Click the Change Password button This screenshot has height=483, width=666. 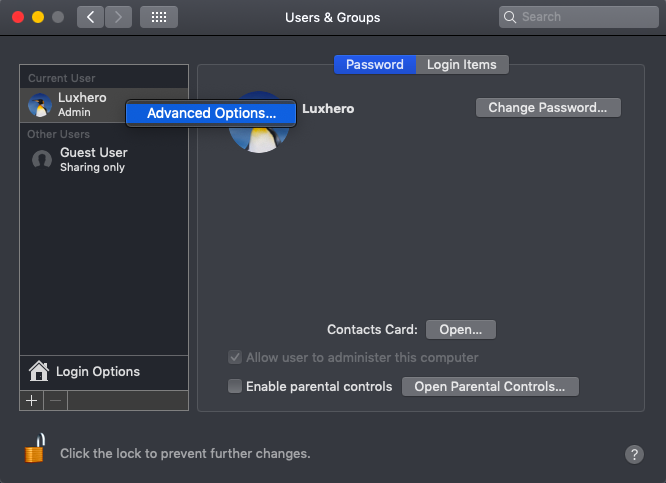(548, 107)
